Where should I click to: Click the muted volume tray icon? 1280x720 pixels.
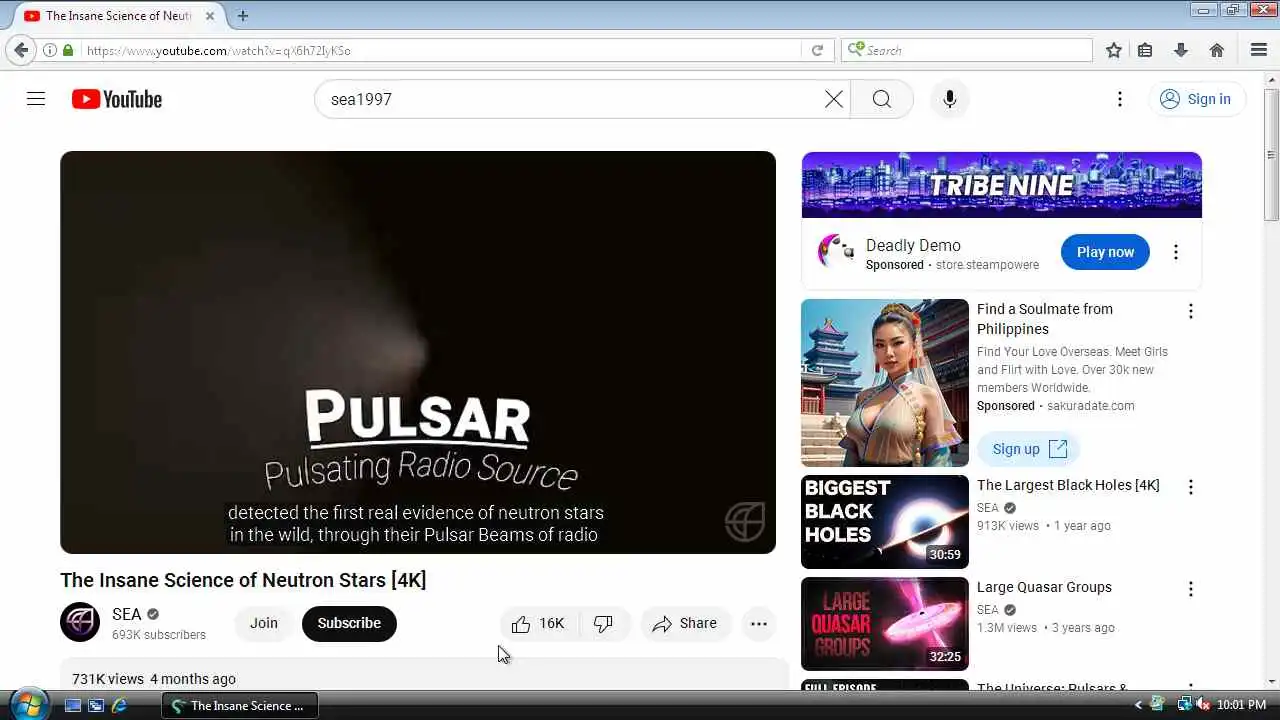tap(1202, 705)
